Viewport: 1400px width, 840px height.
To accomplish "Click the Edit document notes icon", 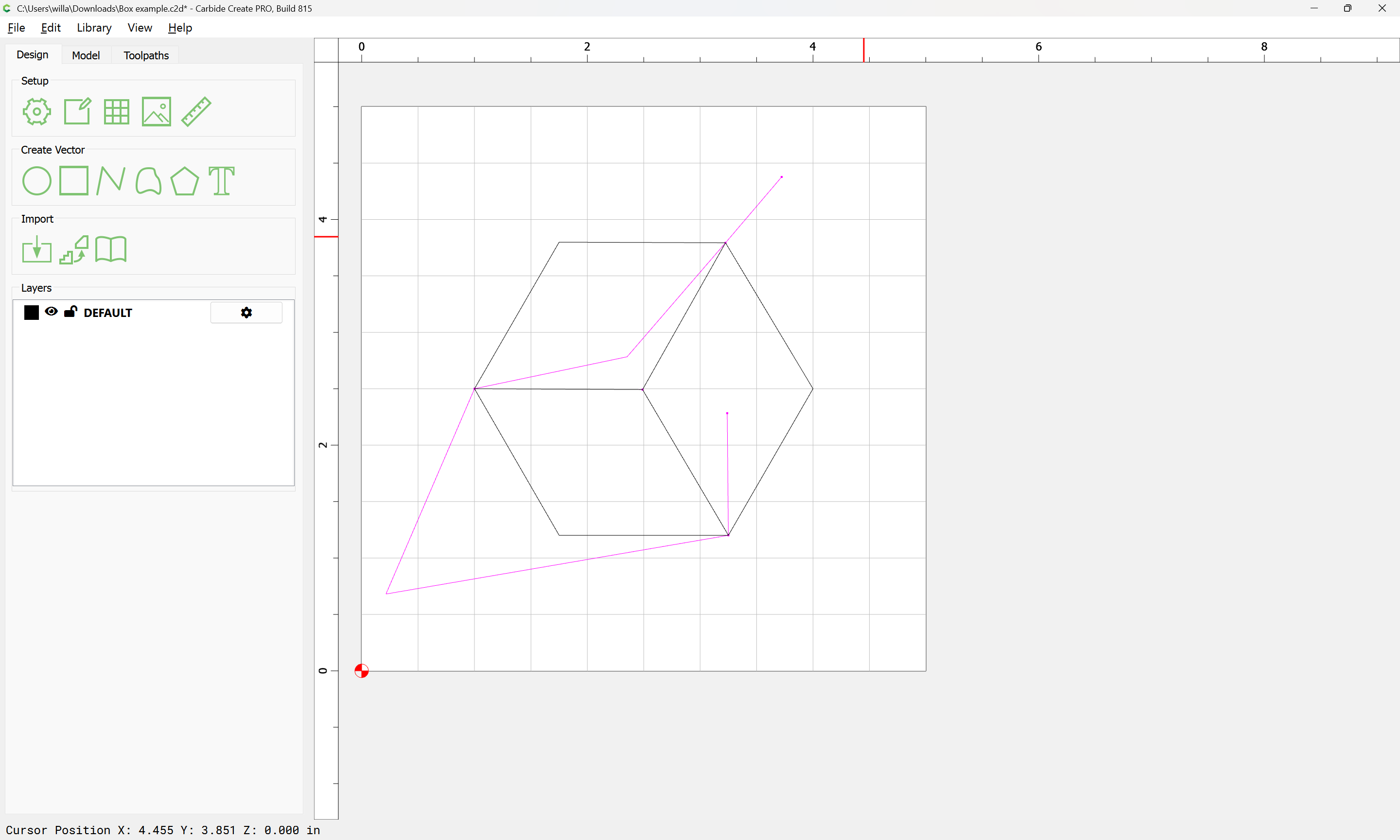I will pyautogui.click(x=77, y=111).
